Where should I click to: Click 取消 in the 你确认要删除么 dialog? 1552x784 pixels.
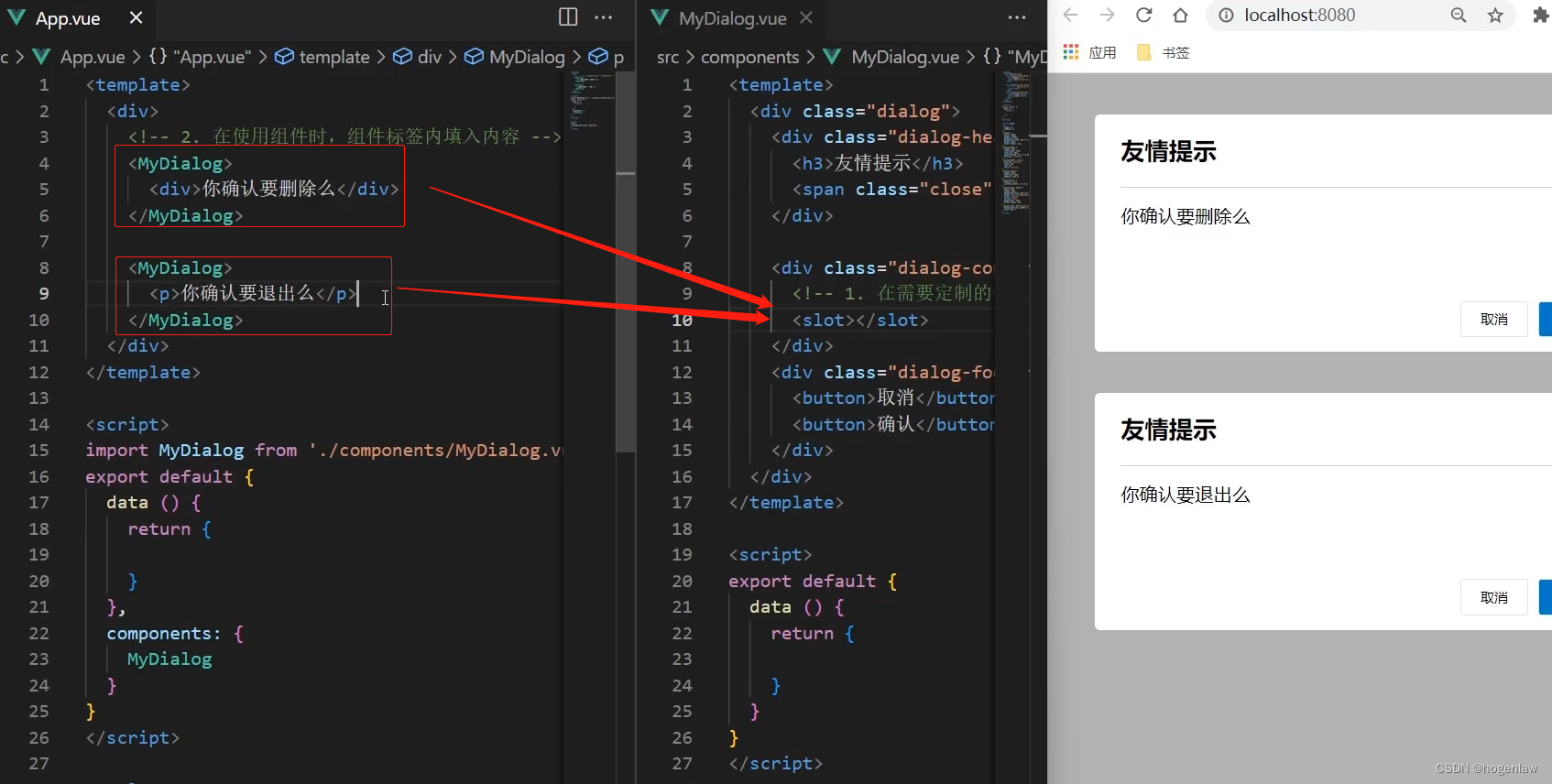1493,319
